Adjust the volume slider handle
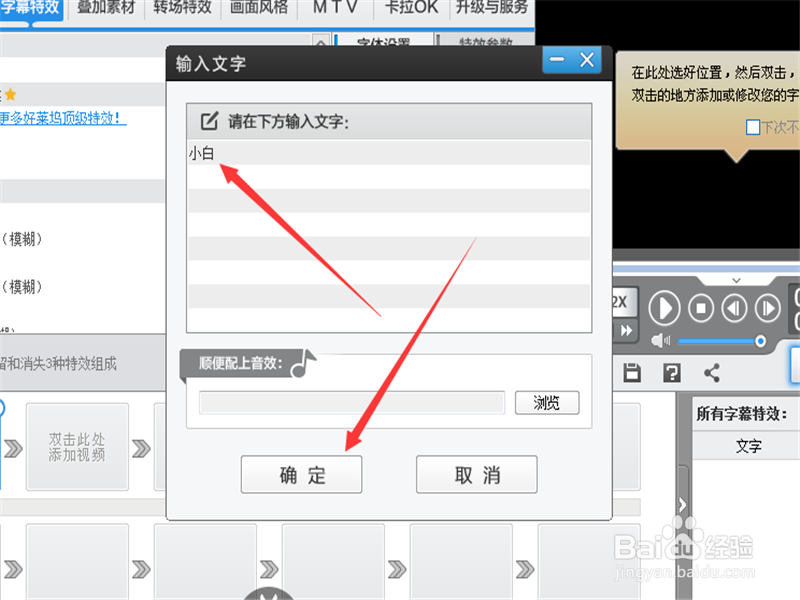Viewport: 800px width, 600px height. [760, 341]
